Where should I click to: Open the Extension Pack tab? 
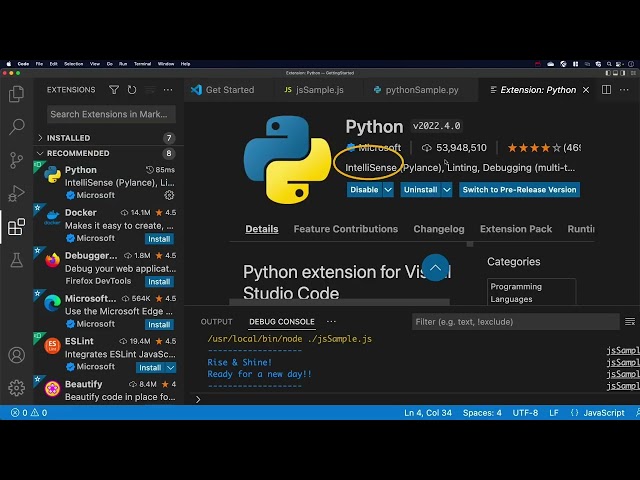tap(516, 229)
